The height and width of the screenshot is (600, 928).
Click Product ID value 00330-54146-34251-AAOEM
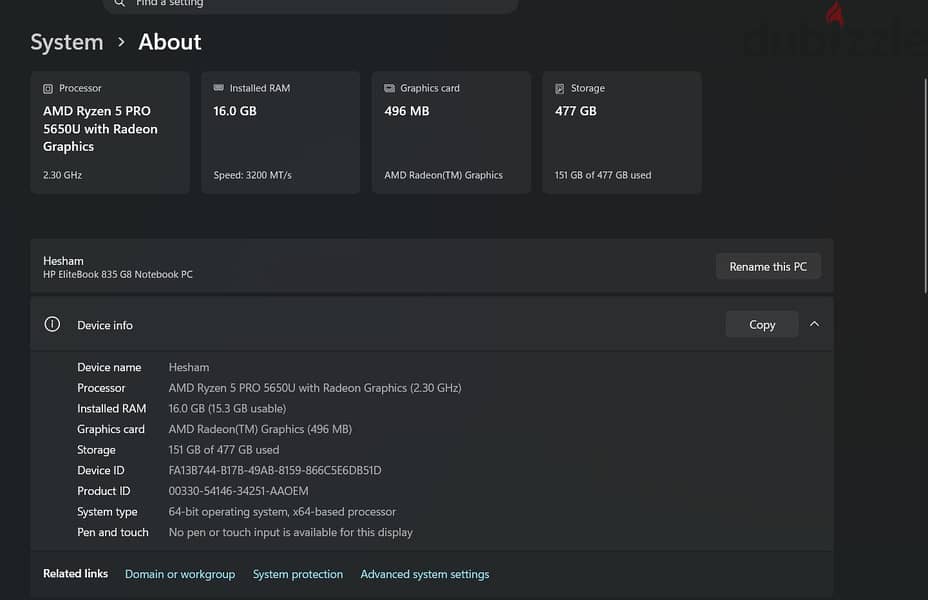pyautogui.click(x=239, y=491)
